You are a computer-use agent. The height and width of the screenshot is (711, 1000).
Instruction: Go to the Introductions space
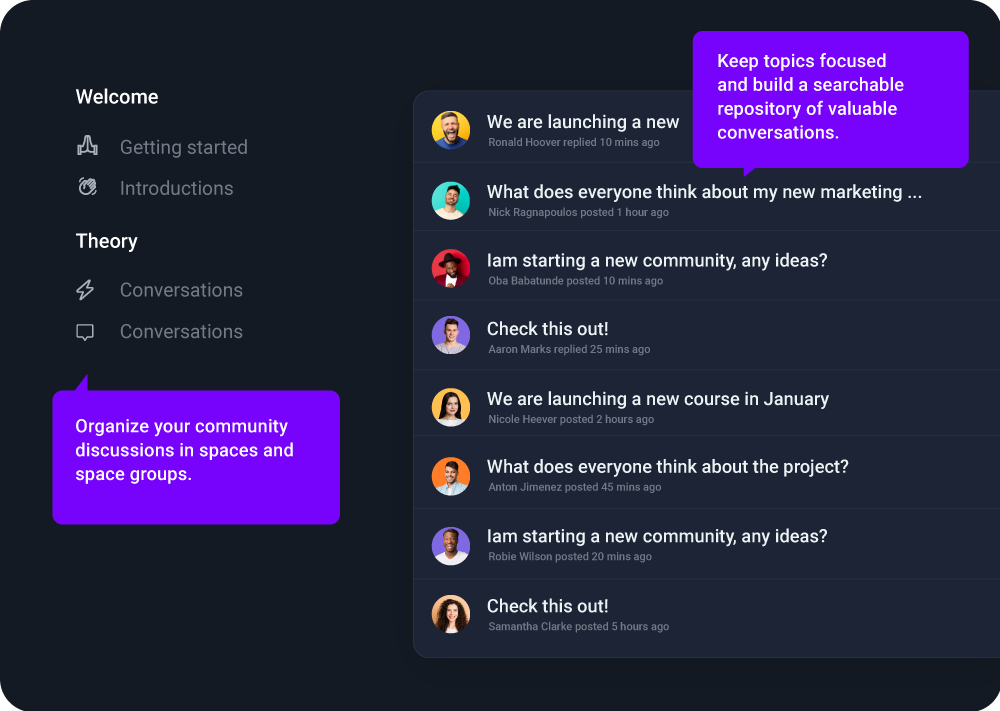[x=176, y=188]
